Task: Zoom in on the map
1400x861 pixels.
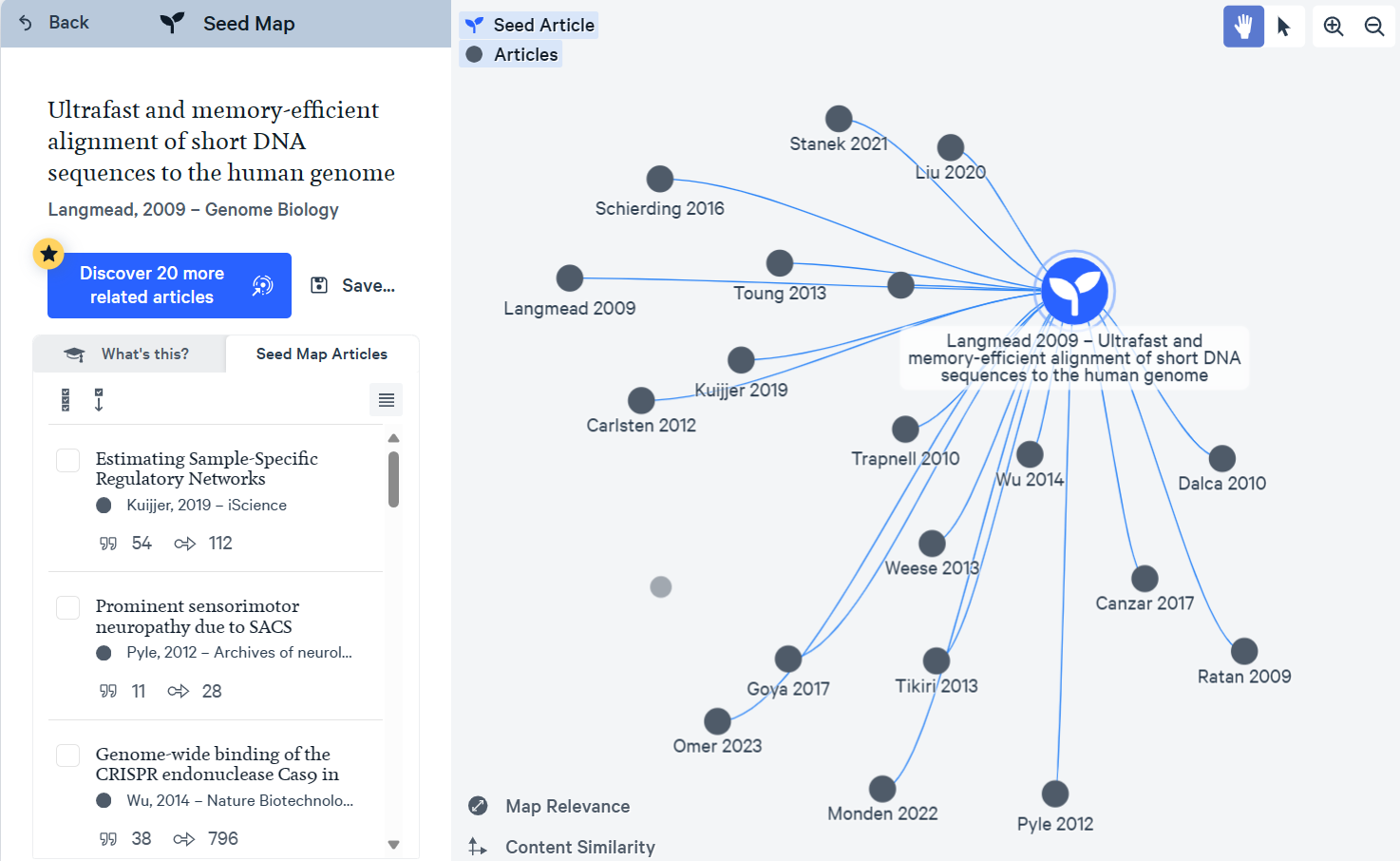Action: tap(1334, 27)
